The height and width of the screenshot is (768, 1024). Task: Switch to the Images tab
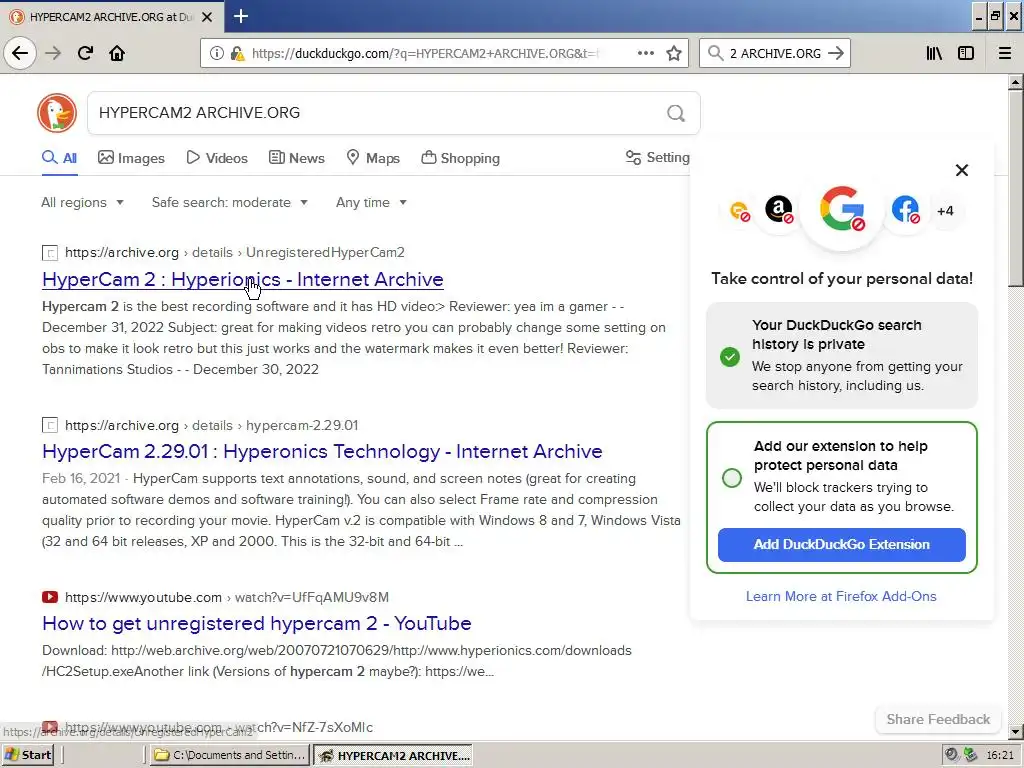click(131, 158)
